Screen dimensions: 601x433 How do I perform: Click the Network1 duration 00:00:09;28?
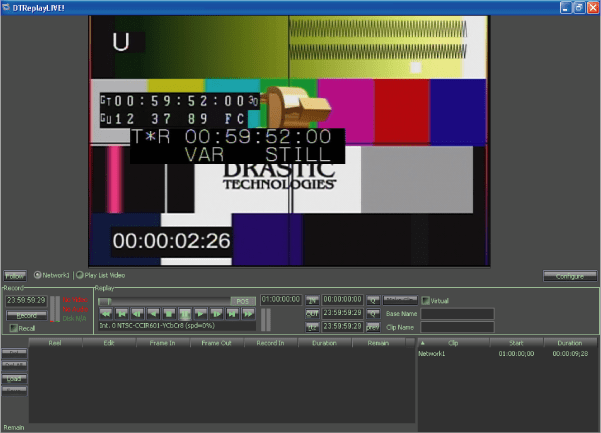[x=570, y=354]
